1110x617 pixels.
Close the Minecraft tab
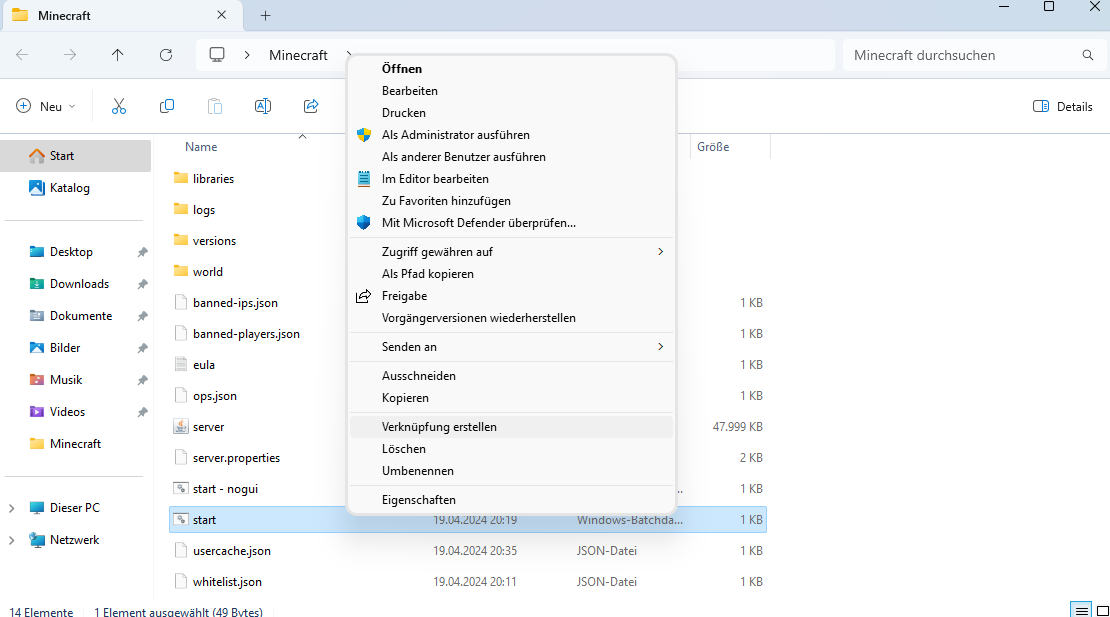(222, 15)
